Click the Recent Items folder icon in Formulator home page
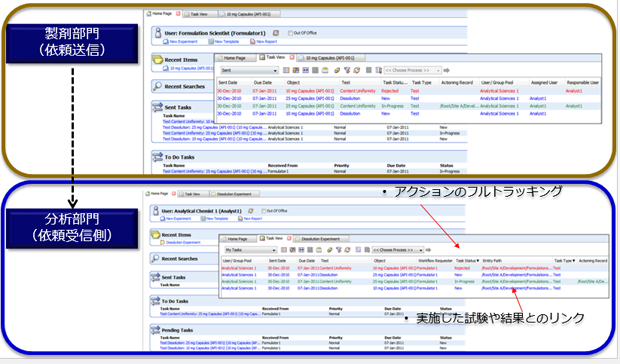Viewport: 620px width, 364px height. (158, 59)
